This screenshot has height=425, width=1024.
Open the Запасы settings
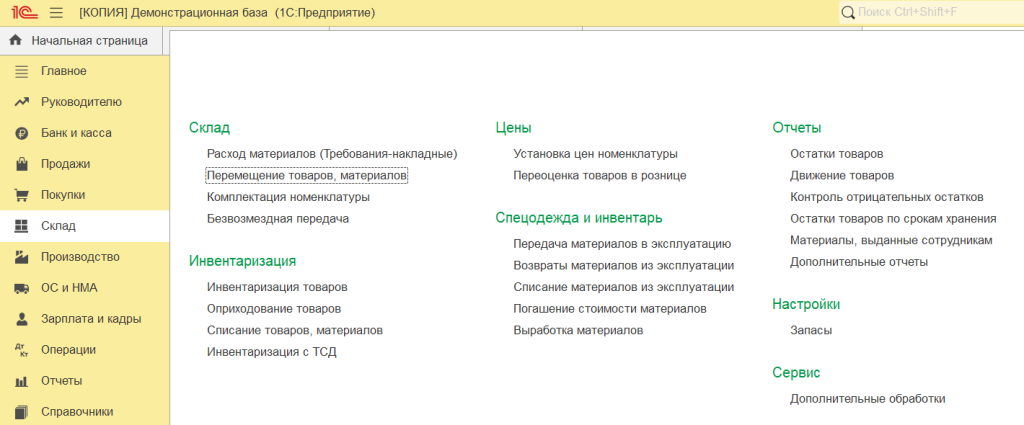point(811,330)
